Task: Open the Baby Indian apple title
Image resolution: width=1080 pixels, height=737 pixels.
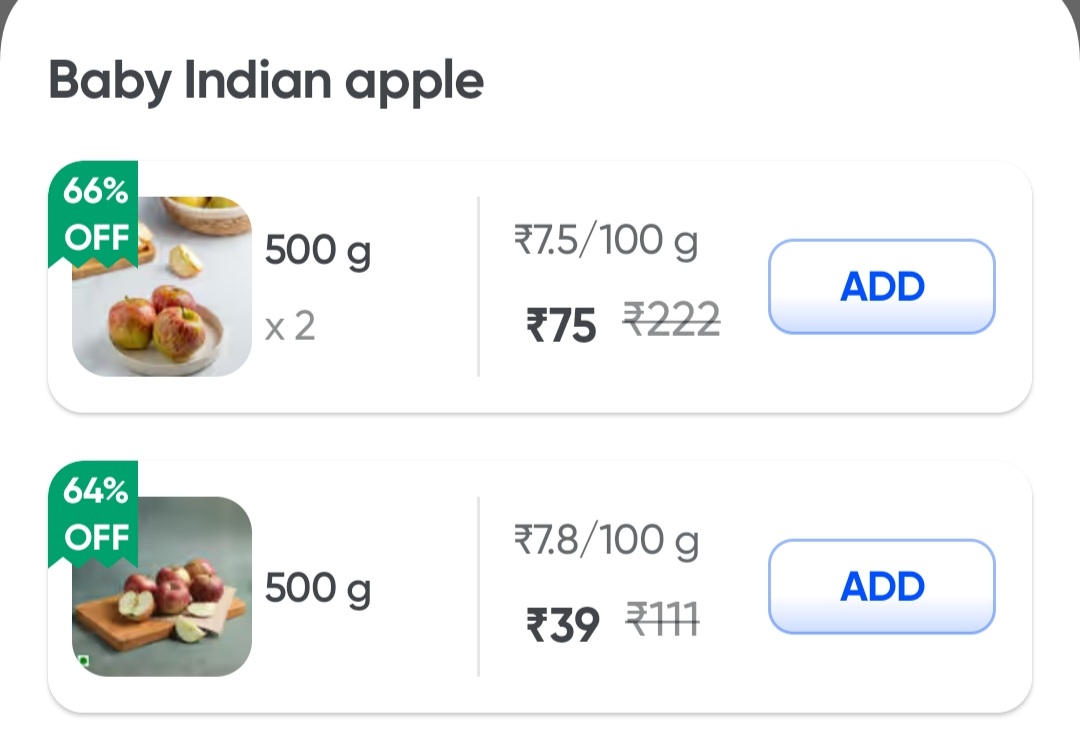Action: 266,80
